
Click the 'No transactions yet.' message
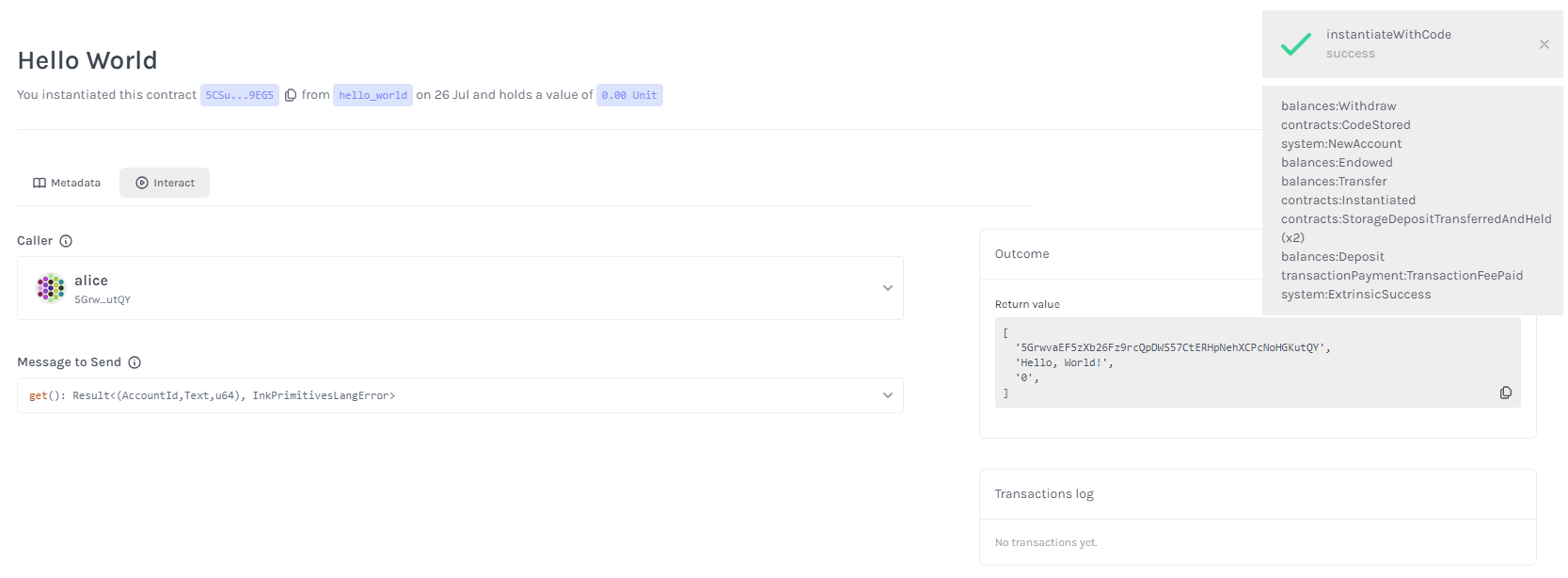point(1046,542)
